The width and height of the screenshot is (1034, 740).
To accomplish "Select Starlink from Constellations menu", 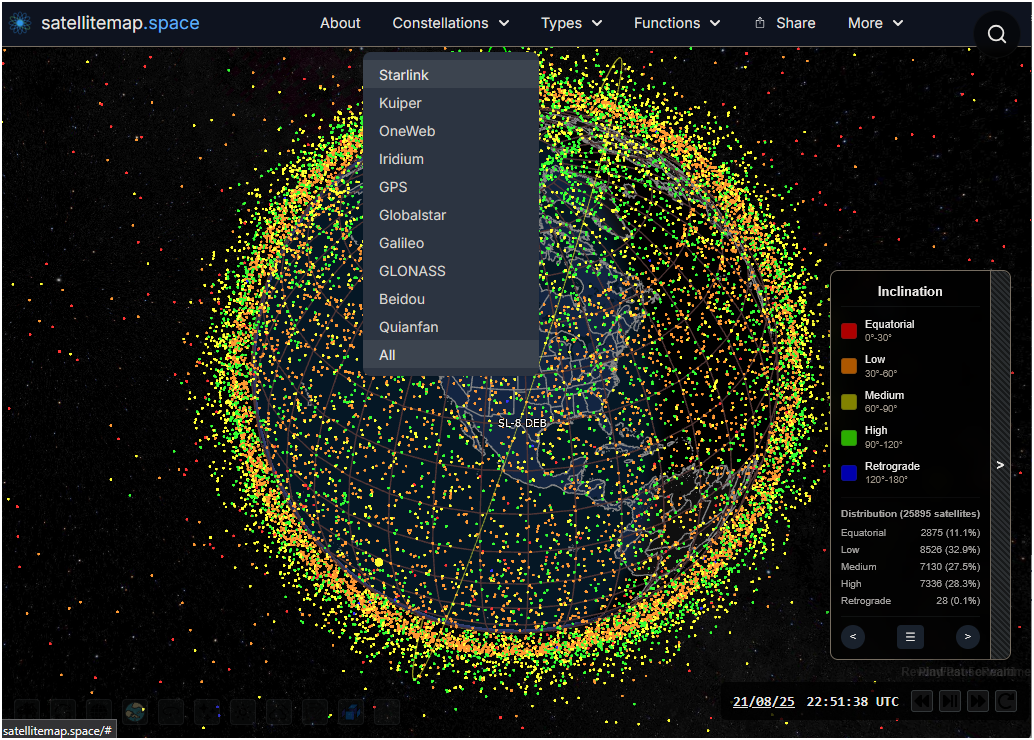I will pos(451,75).
